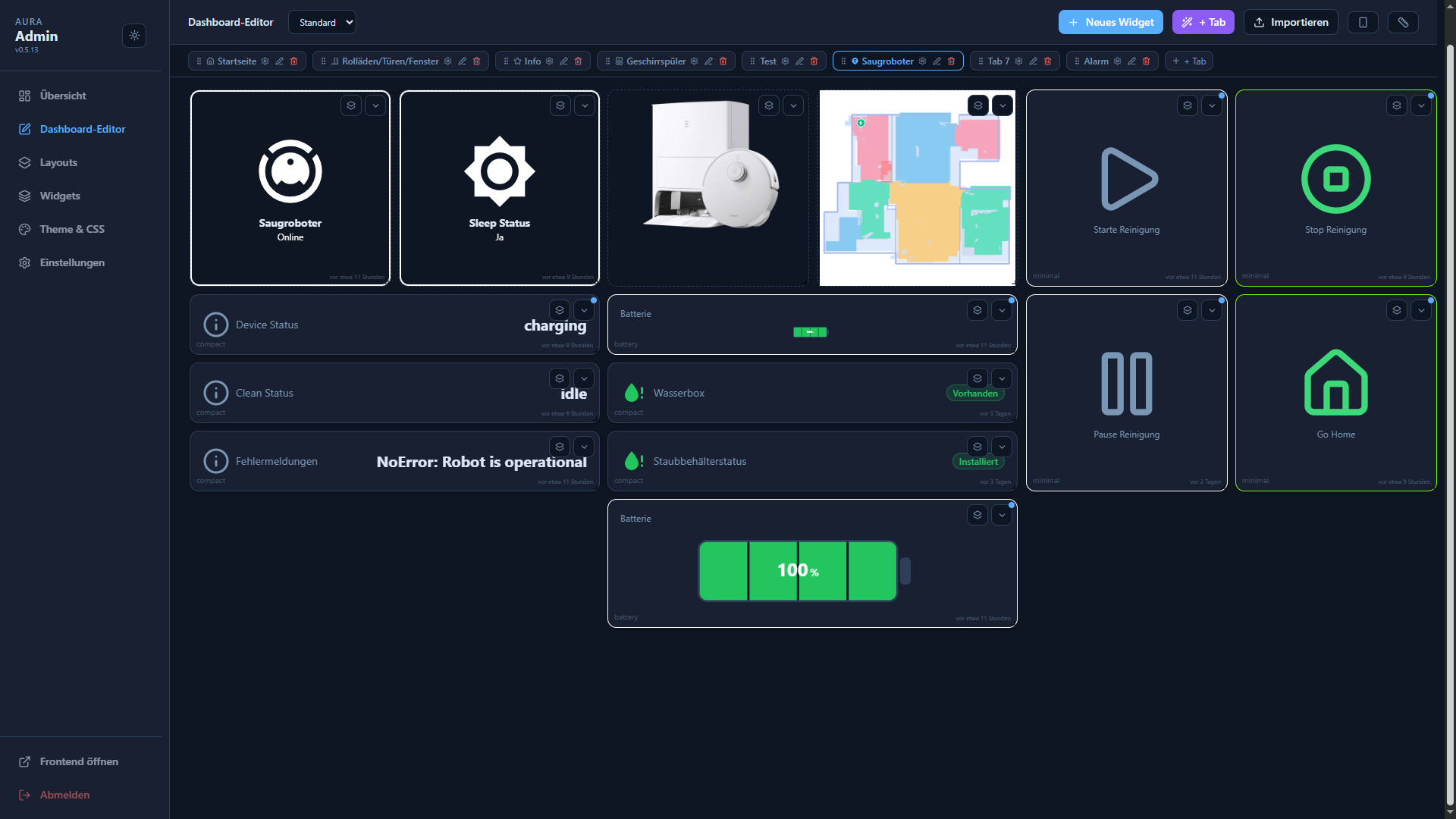Image resolution: width=1456 pixels, height=819 pixels.
Task: Open layer button on Device Status widget
Action: tap(560, 310)
